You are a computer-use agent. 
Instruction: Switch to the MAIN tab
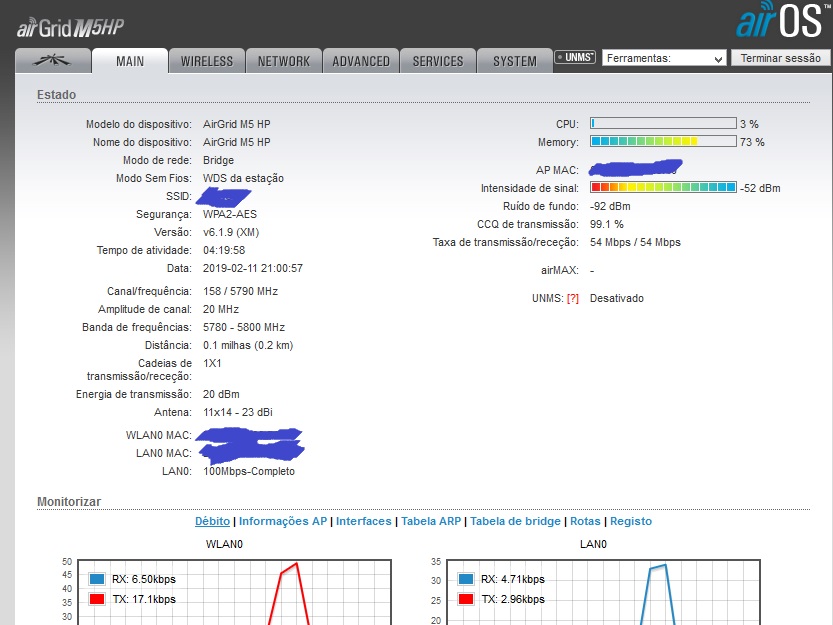pos(130,61)
